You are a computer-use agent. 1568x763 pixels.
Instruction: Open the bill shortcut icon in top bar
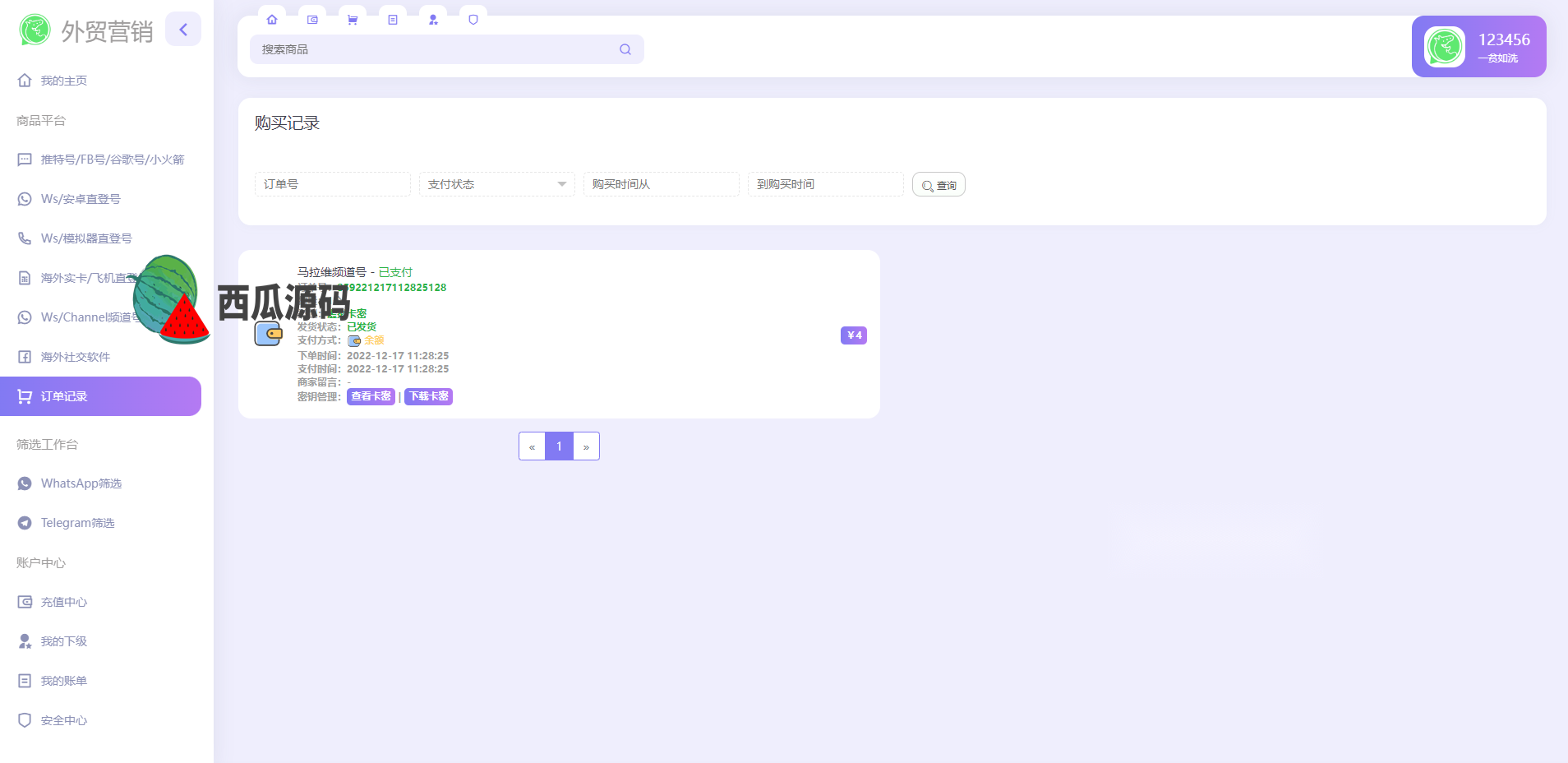pos(393,20)
